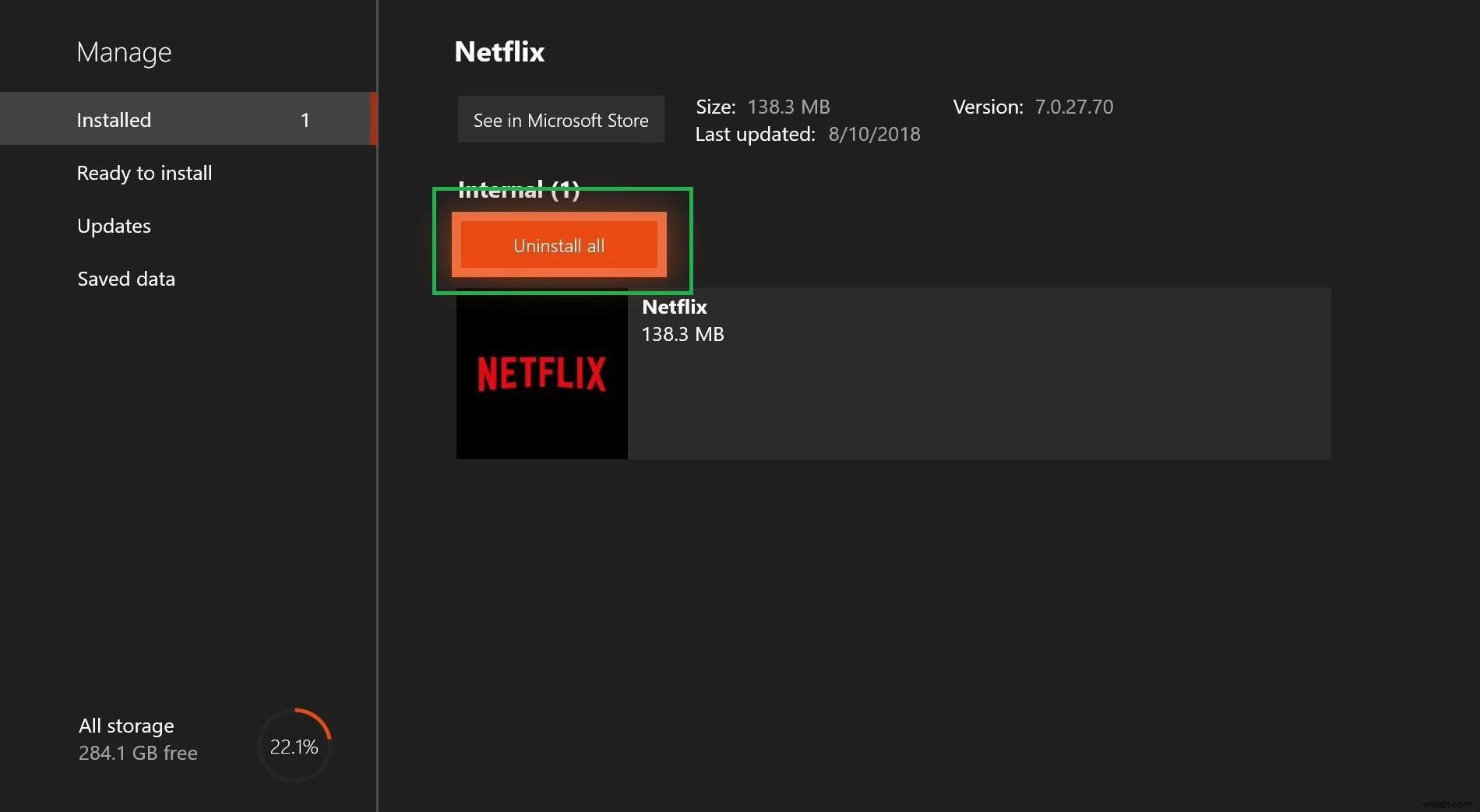Select Ready to install from the sidebar
The image size is (1480, 812).
pos(144,173)
